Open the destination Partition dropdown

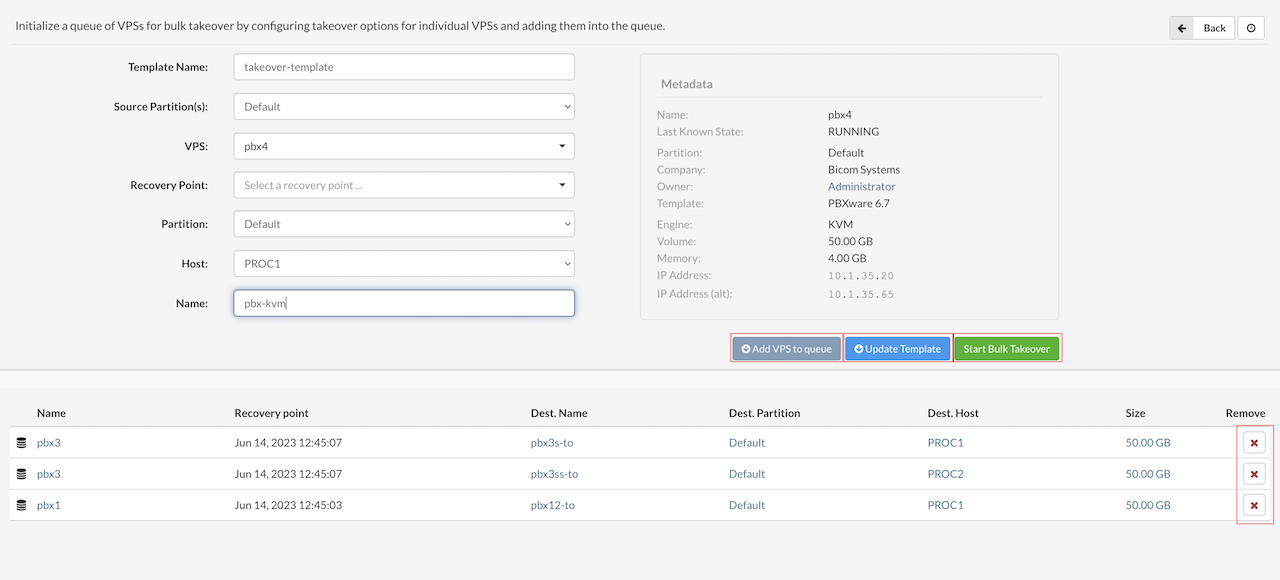[404, 224]
